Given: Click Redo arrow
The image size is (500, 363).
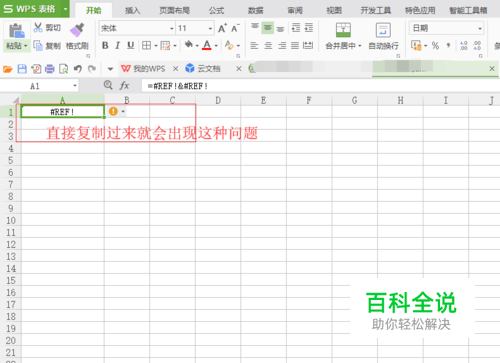Looking at the screenshot, I should [x=92, y=69].
